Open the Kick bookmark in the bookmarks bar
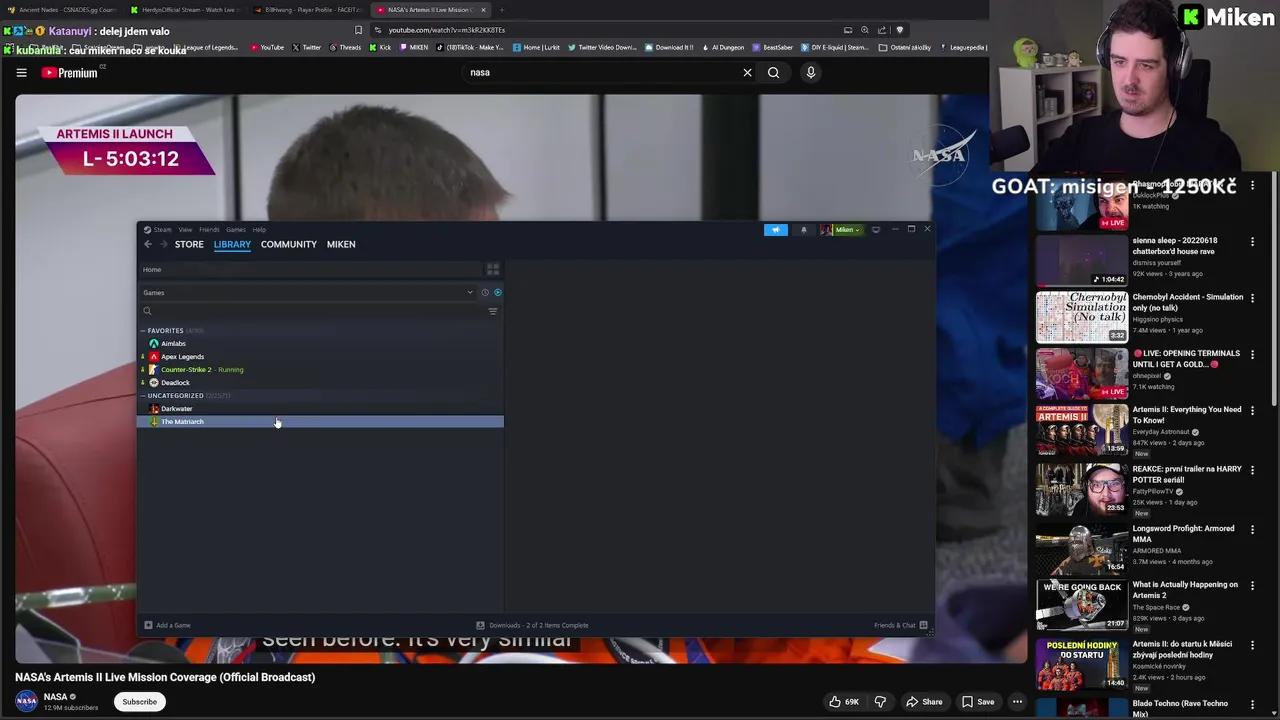 pyautogui.click(x=380, y=47)
